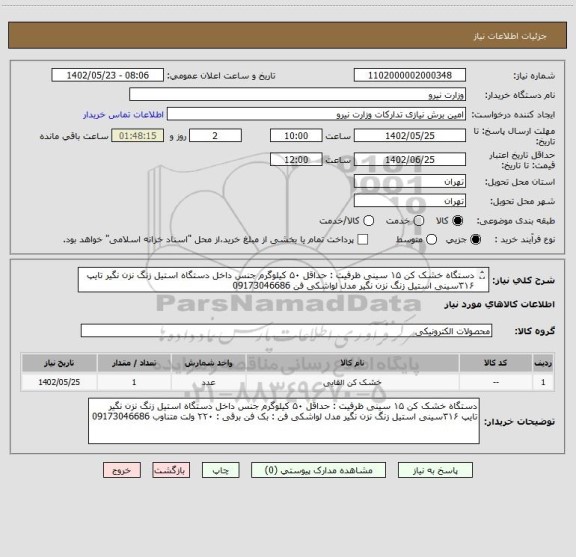576x557 pixels.
Task: Click the استان محل تحویل field تهران
Action: [x=410, y=182]
